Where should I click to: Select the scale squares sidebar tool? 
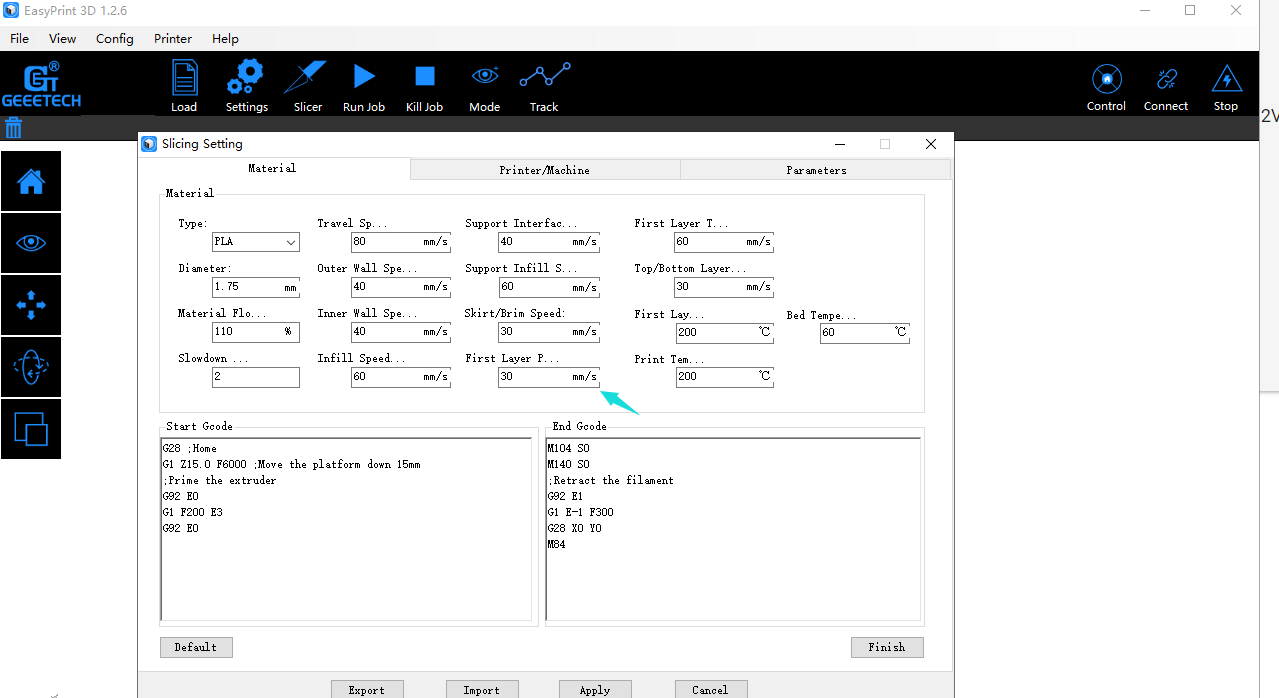point(31,429)
